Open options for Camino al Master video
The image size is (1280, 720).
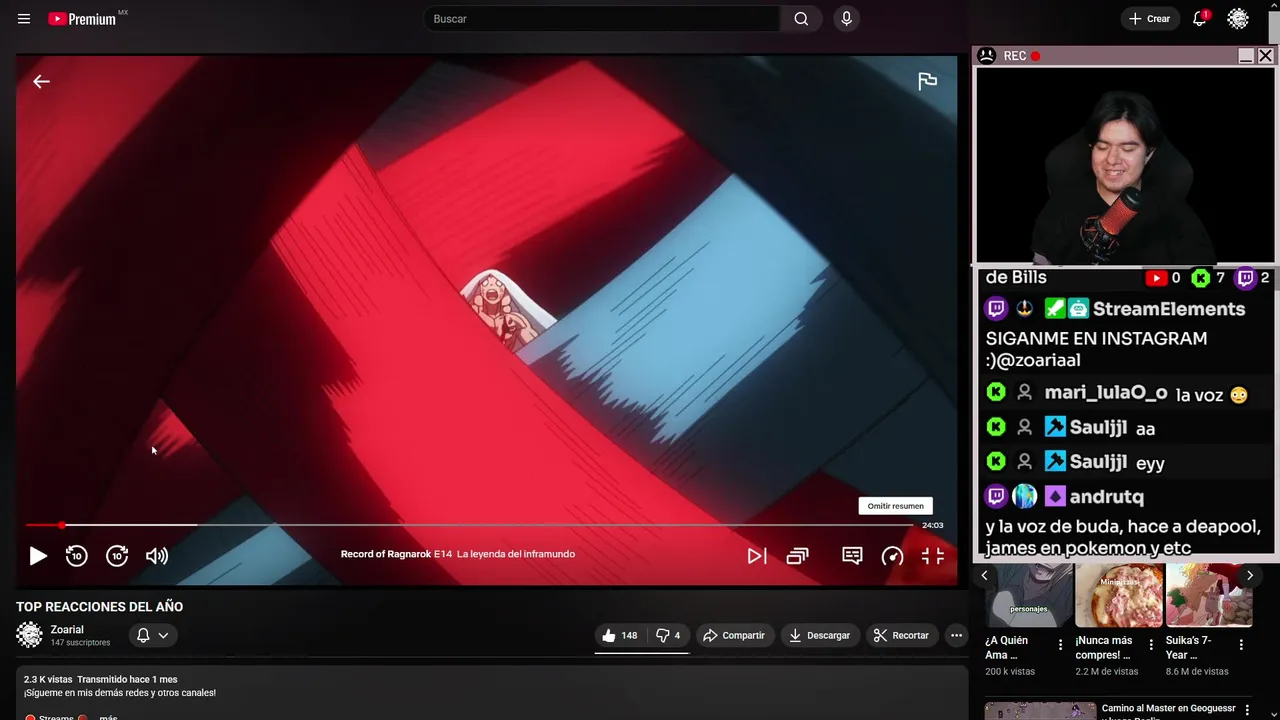click(x=1247, y=709)
